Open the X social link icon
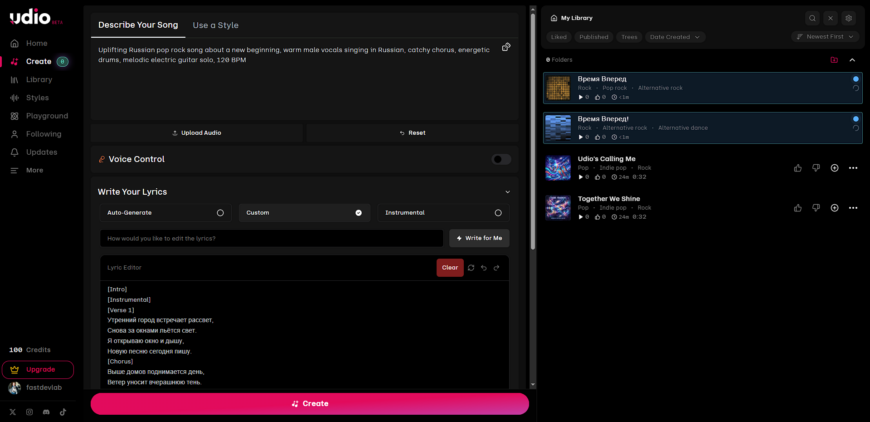 tap(14, 412)
